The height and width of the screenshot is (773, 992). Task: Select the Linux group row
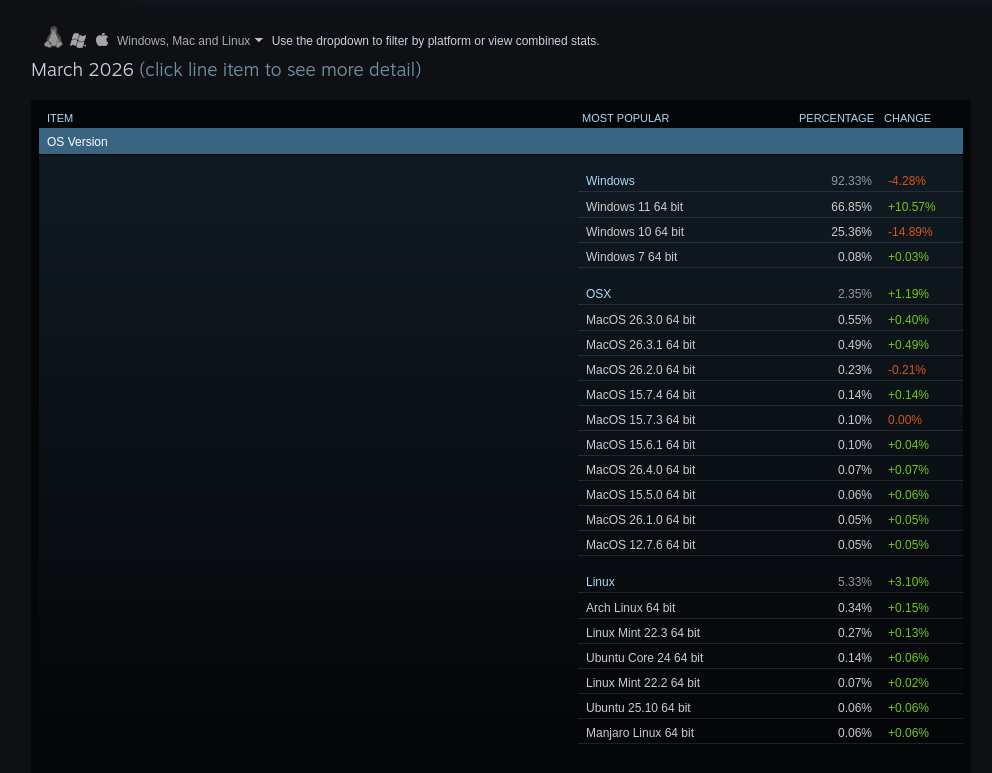(770, 582)
